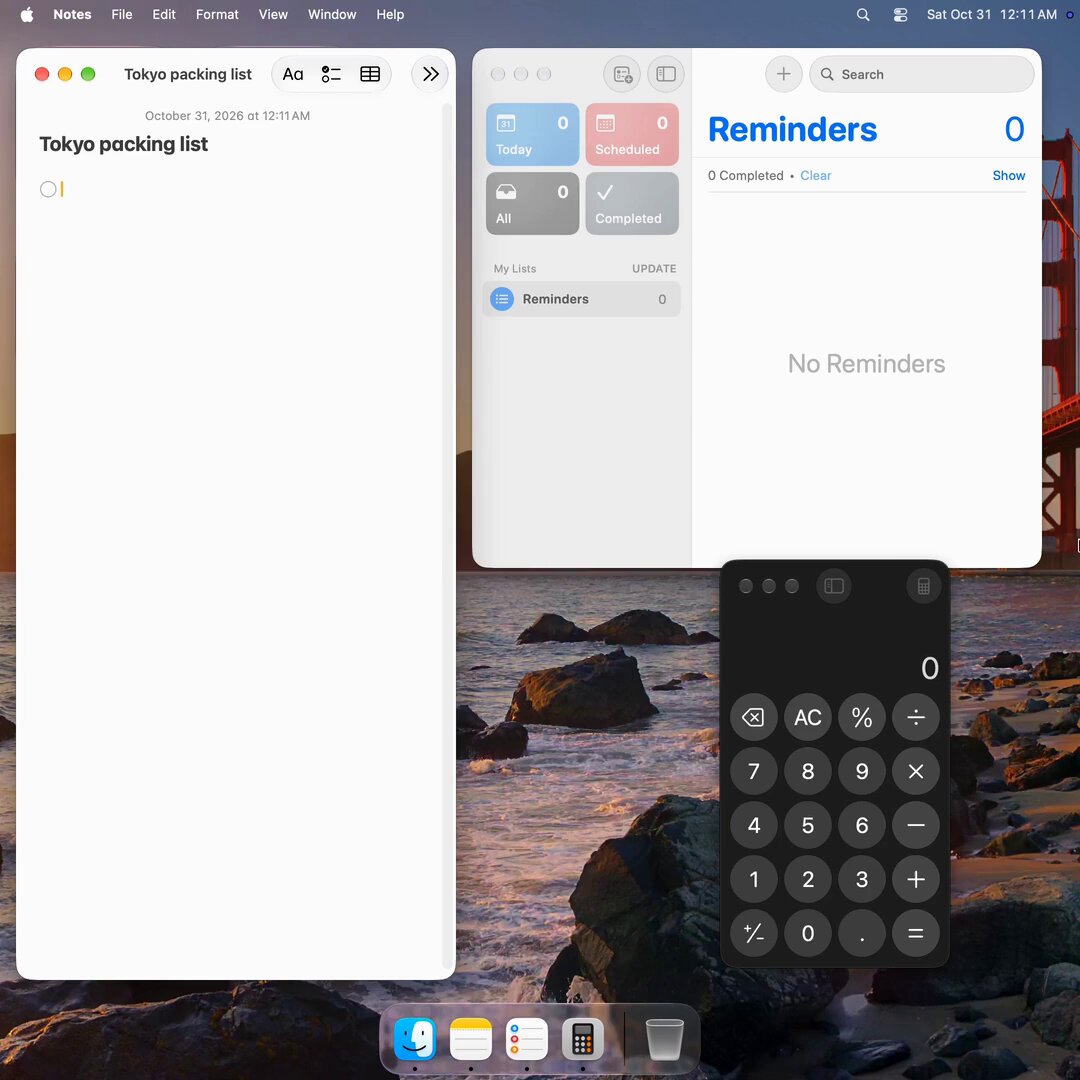Toggle the Calculator sidebar icon
The image size is (1080, 1080).
point(833,586)
